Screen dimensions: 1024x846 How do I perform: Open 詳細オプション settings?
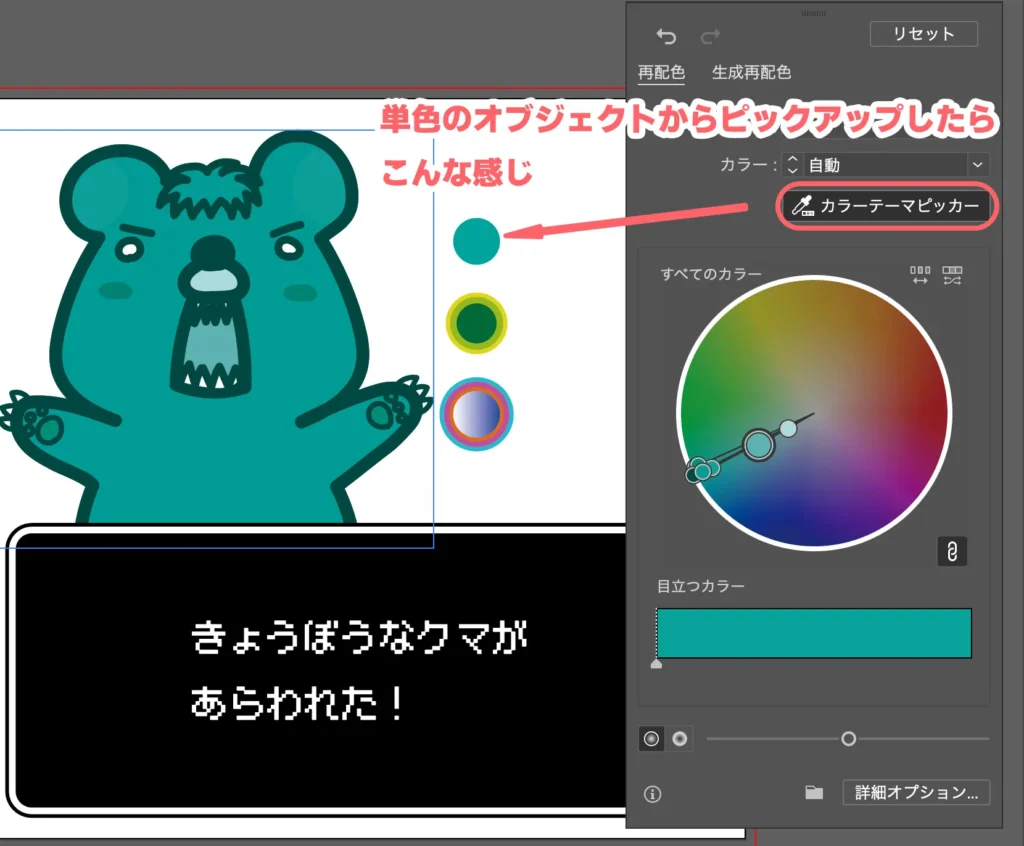[x=916, y=792]
